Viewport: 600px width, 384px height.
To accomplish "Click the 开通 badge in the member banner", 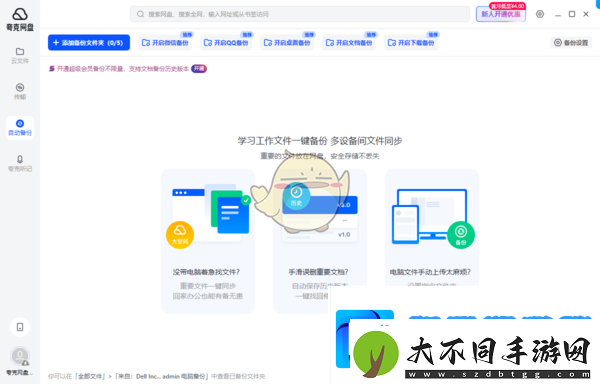I will pos(199,68).
